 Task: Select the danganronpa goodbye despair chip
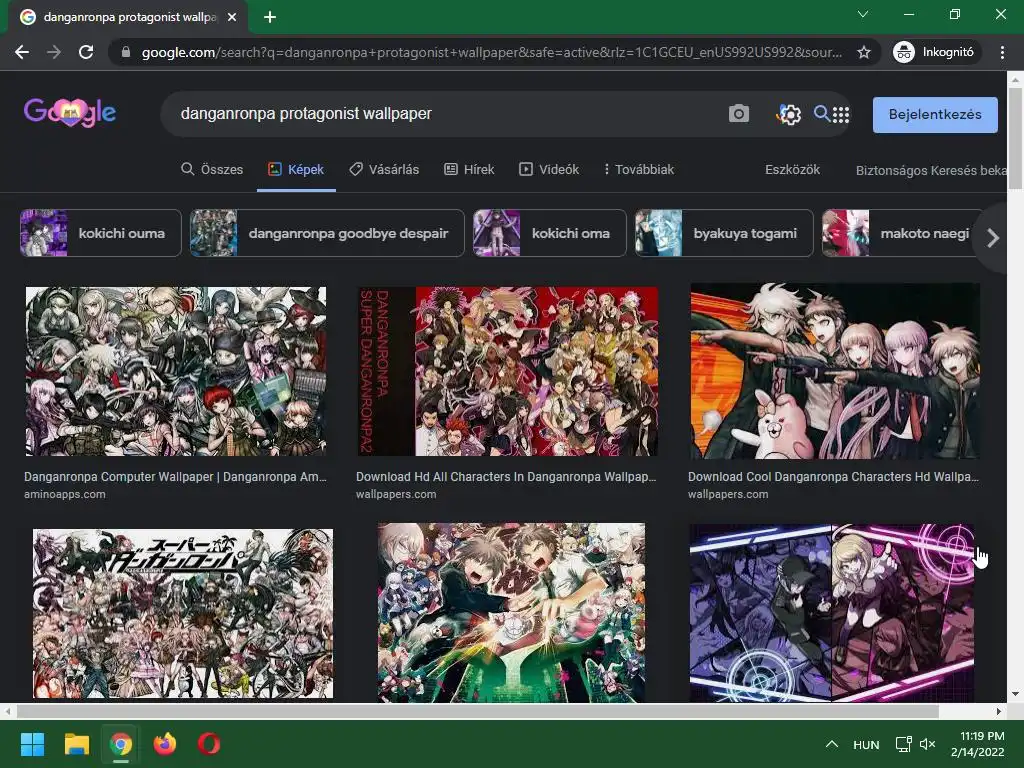tap(327, 233)
